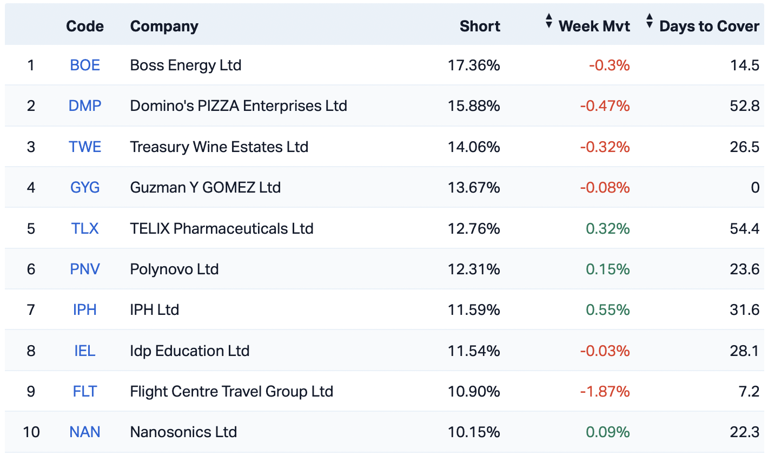Screen dimensions: 768x455
Task: Open the BOE stock code link
Action: (85, 65)
